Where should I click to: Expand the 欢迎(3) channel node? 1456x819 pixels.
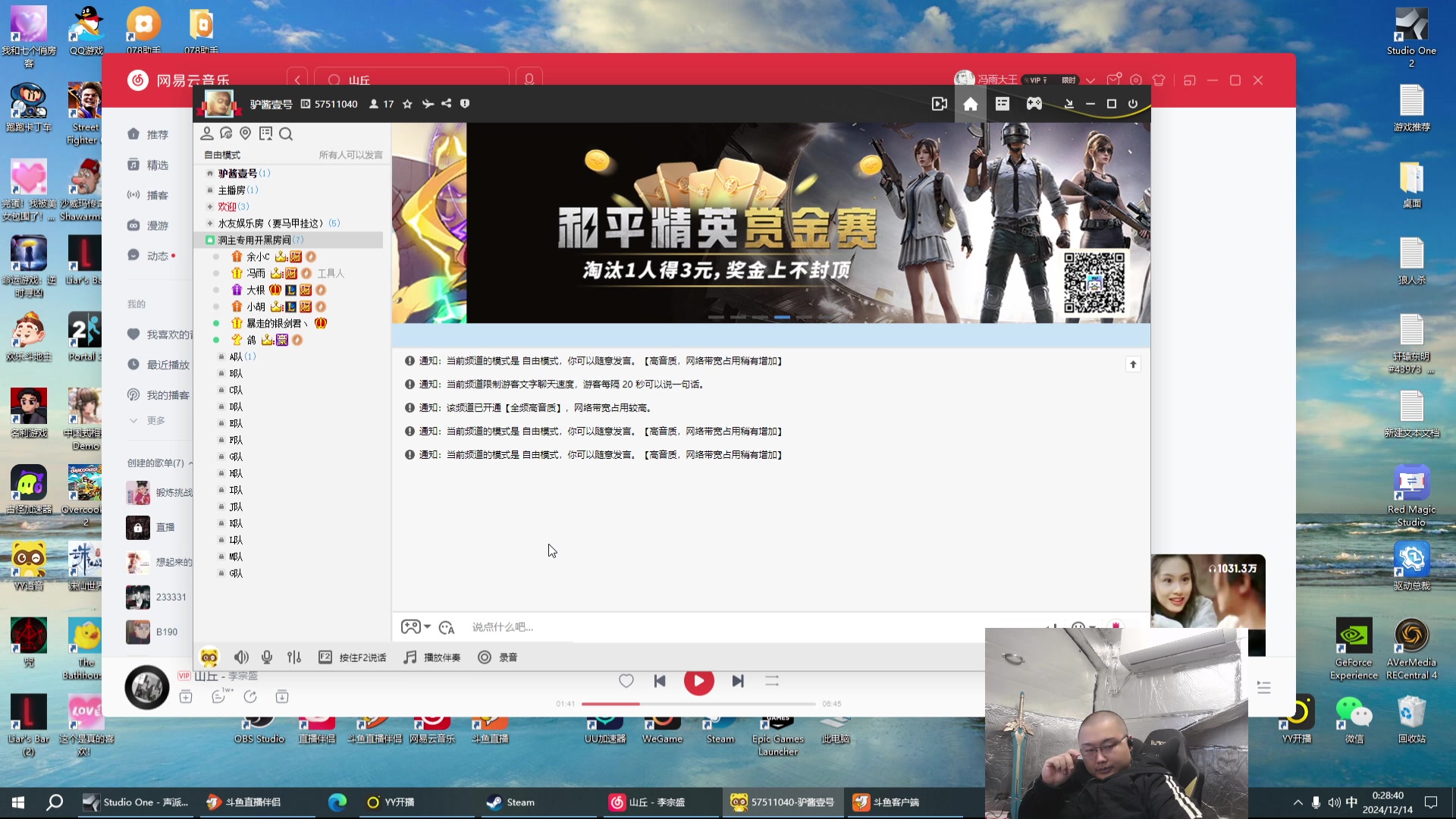209,206
